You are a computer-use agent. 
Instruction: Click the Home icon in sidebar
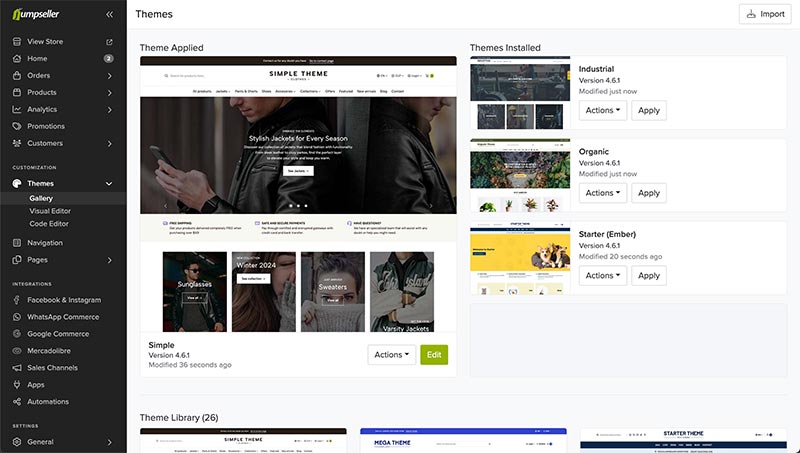coord(17,59)
